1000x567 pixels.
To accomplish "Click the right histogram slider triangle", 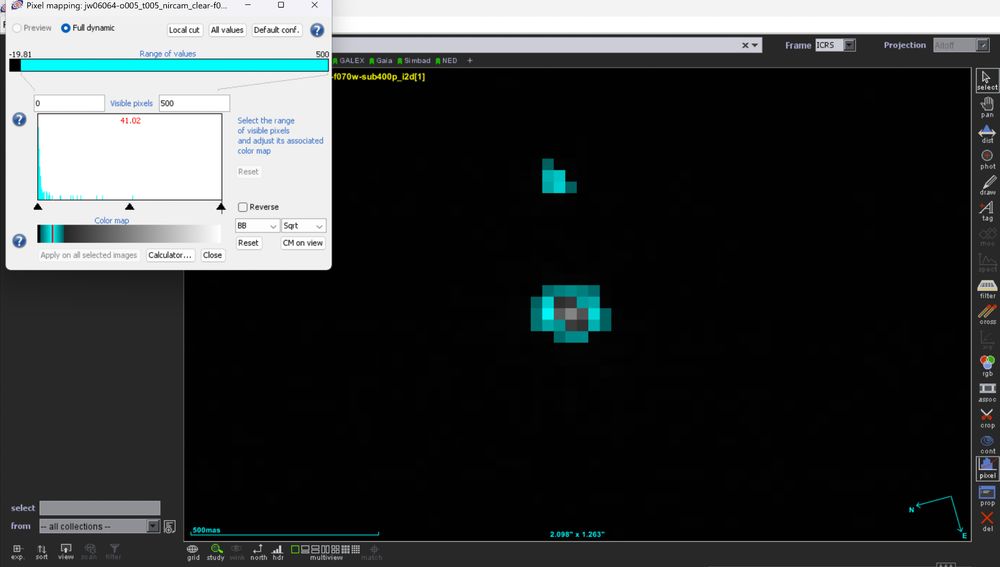I will [221, 207].
